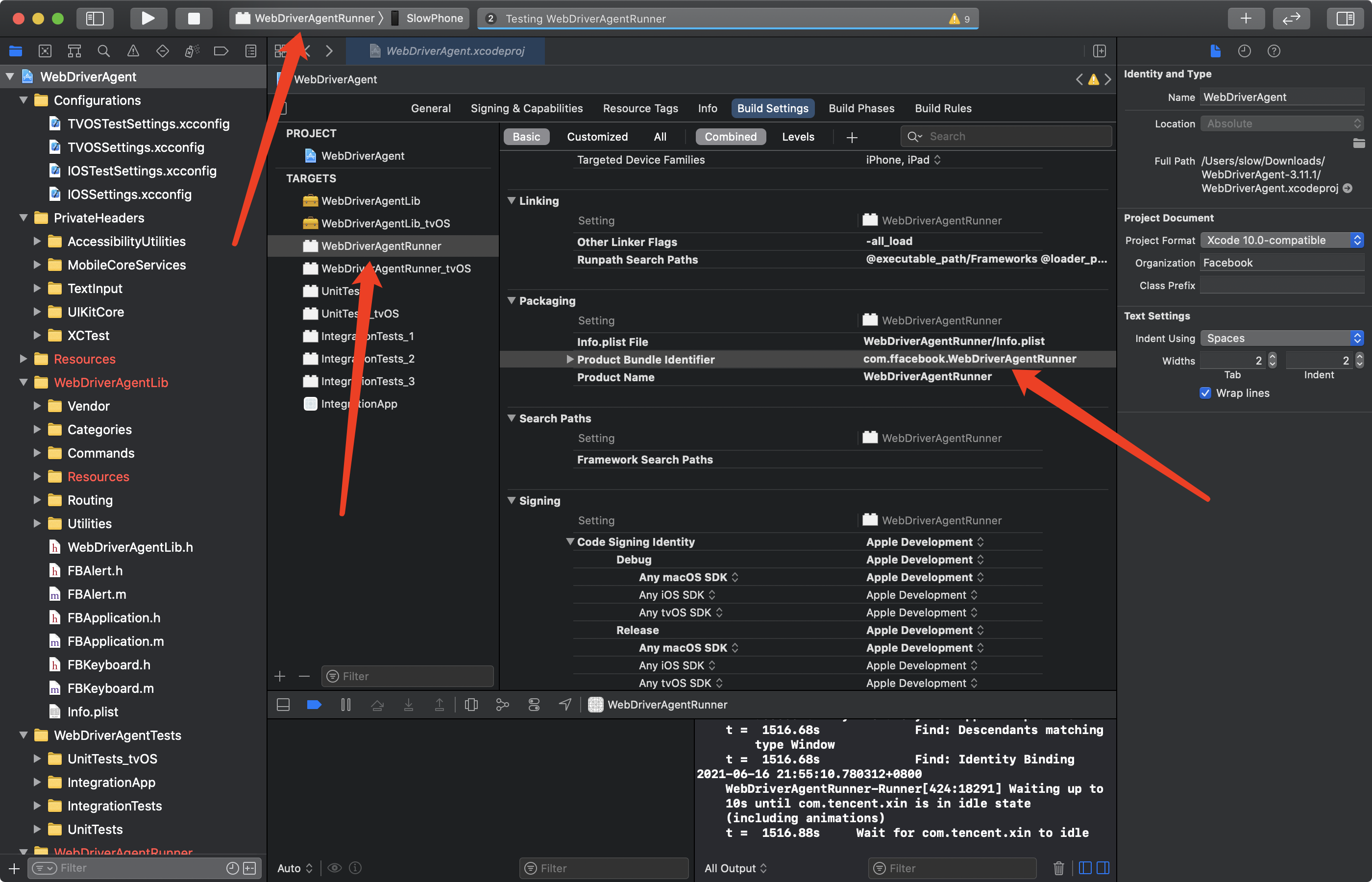Stop the running test with Stop button
This screenshot has height=882, width=1372.
tap(194, 18)
